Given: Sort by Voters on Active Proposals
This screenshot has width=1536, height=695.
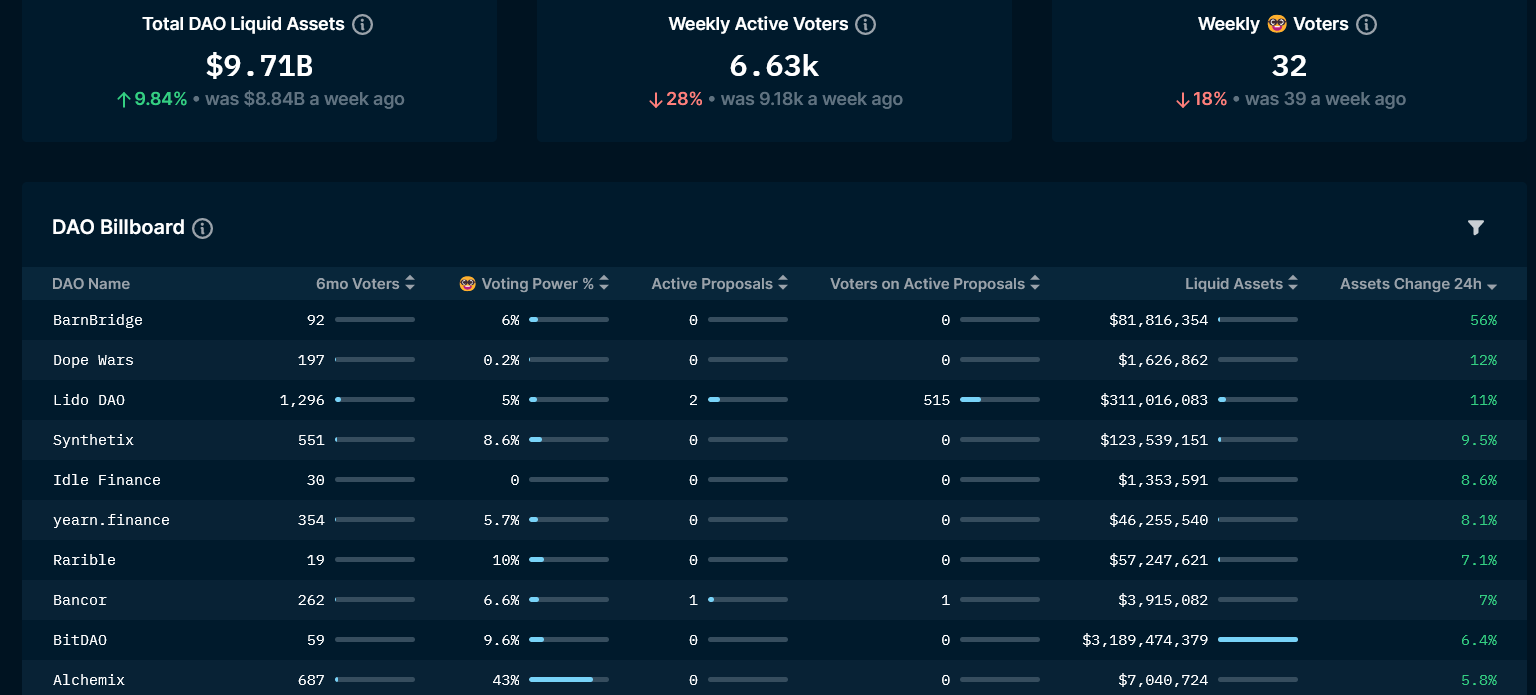Looking at the screenshot, I should point(935,284).
